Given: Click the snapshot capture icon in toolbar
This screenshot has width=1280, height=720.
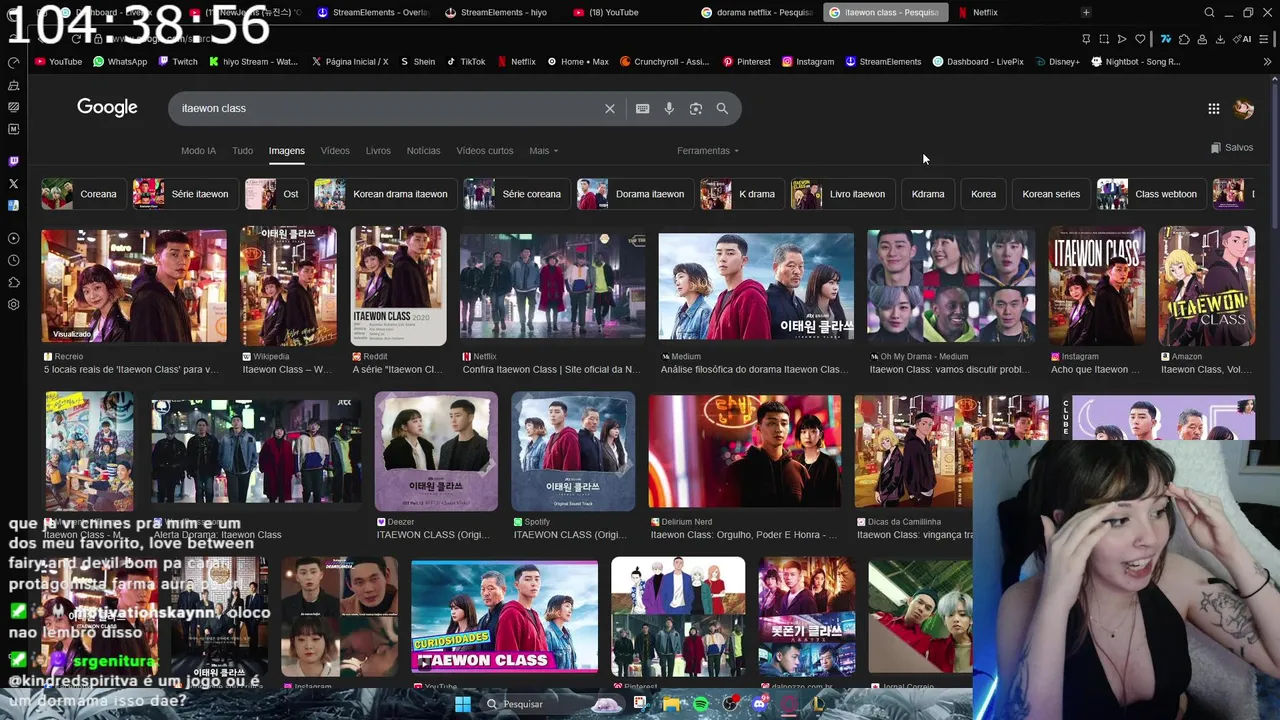Looking at the screenshot, I should coord(1104,39).
